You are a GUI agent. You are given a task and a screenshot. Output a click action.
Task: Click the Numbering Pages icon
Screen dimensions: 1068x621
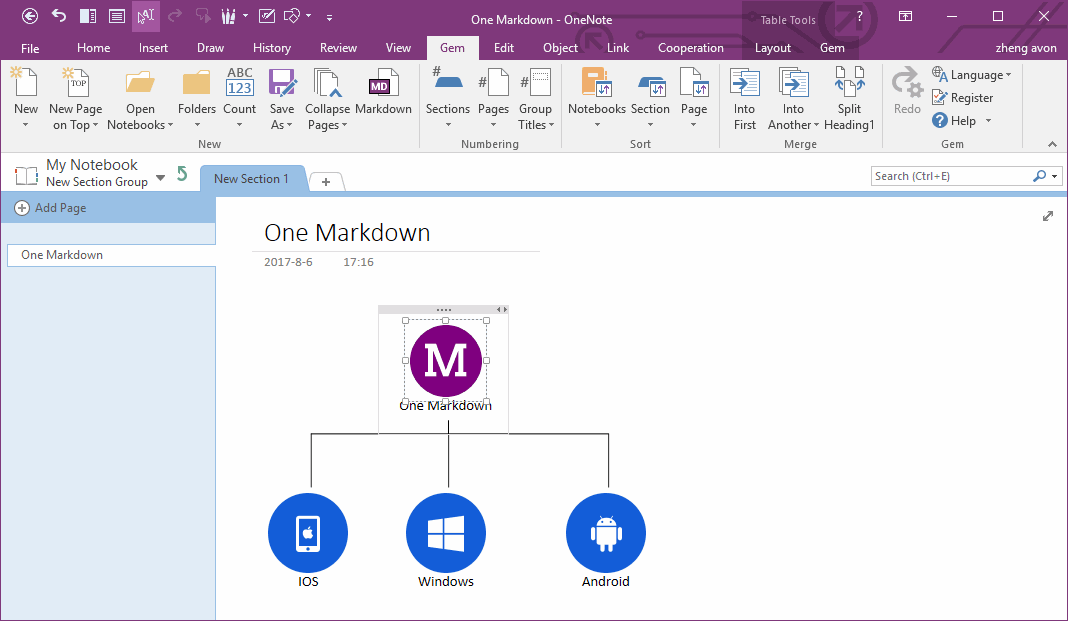[493, 82]
